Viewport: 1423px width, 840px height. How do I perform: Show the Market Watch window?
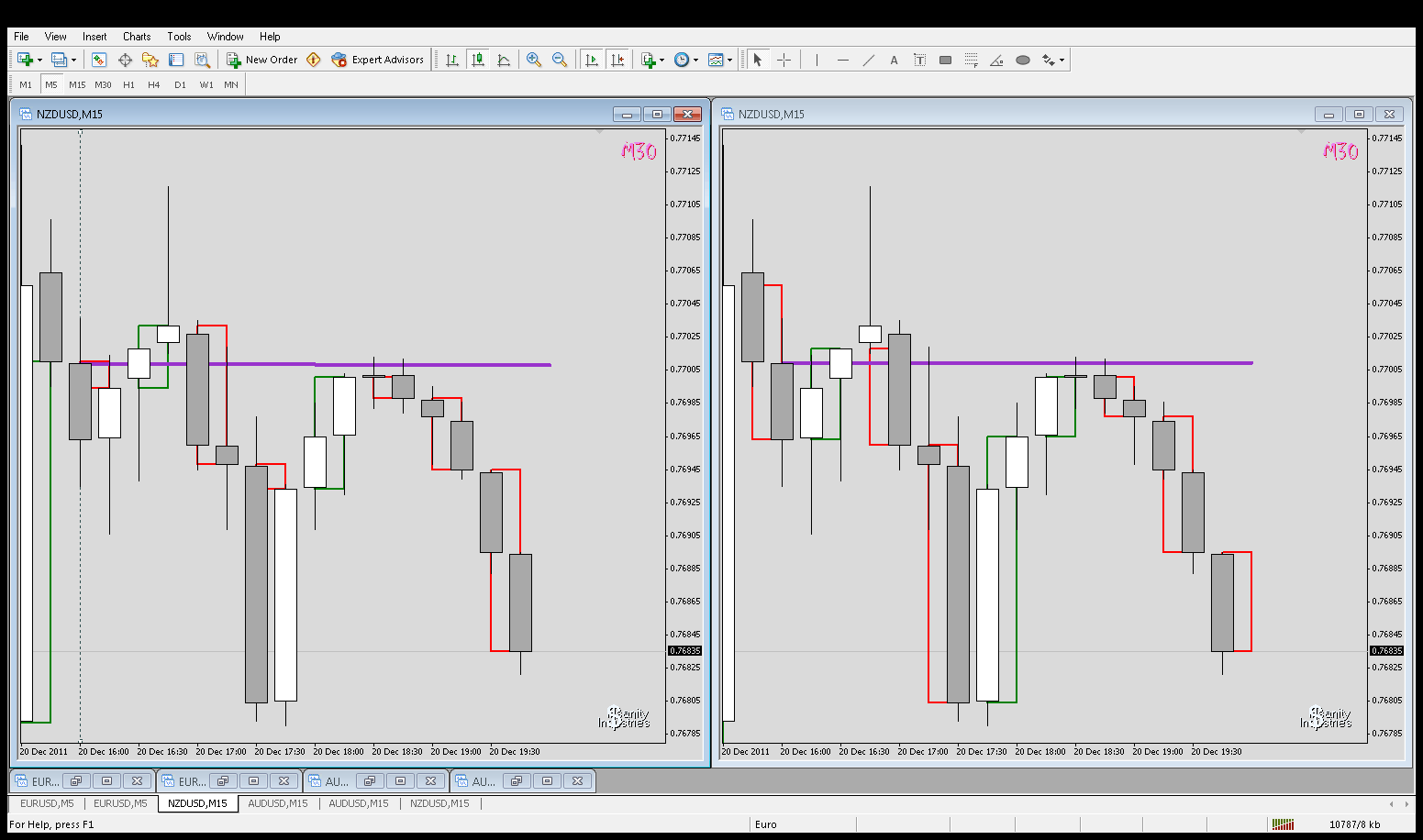point(99,60)
